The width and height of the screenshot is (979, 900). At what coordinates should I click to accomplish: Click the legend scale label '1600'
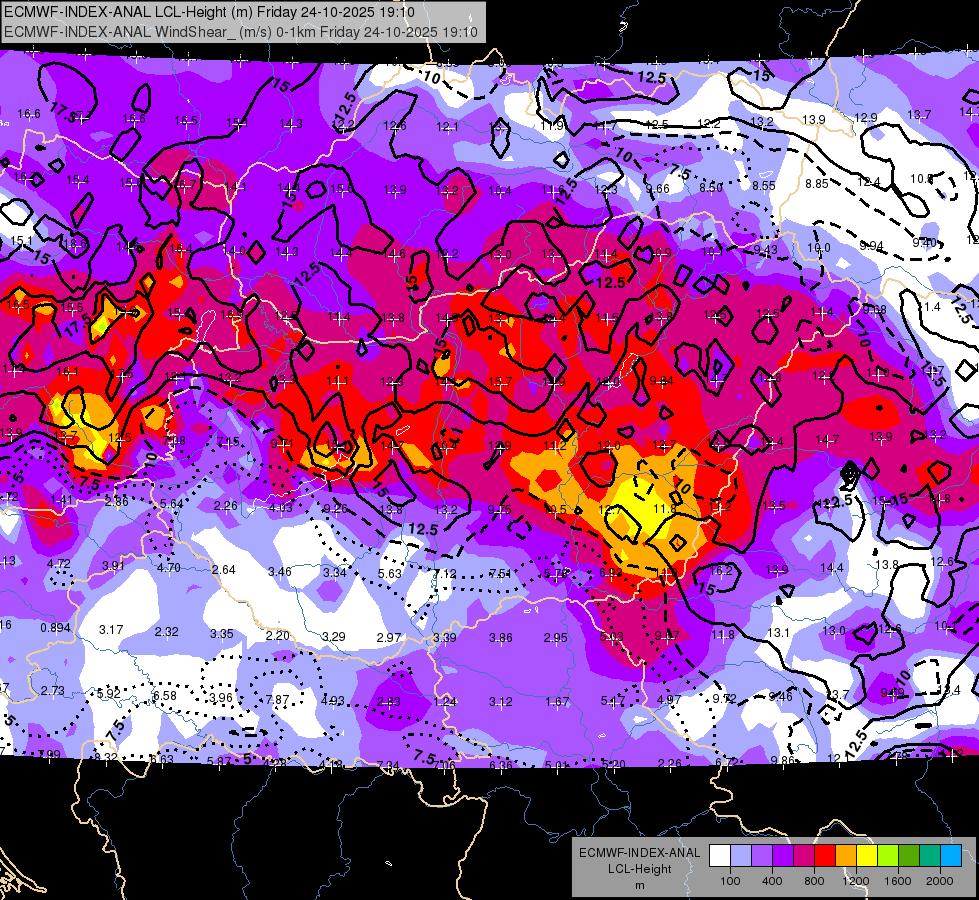pyautogui.click(x=898, y=881)
